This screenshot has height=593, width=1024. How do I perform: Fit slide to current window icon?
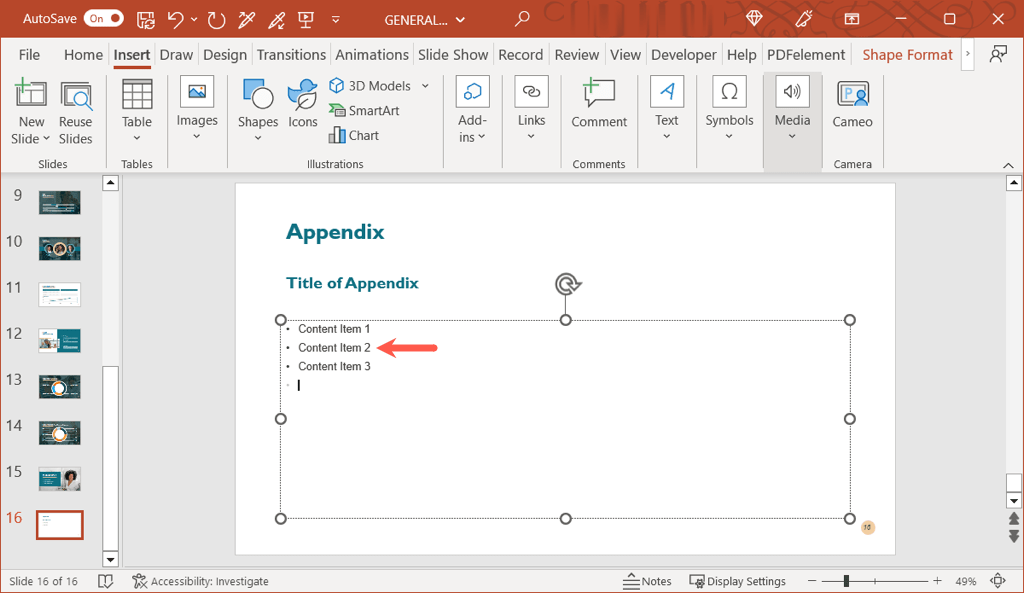coord(998,581)
